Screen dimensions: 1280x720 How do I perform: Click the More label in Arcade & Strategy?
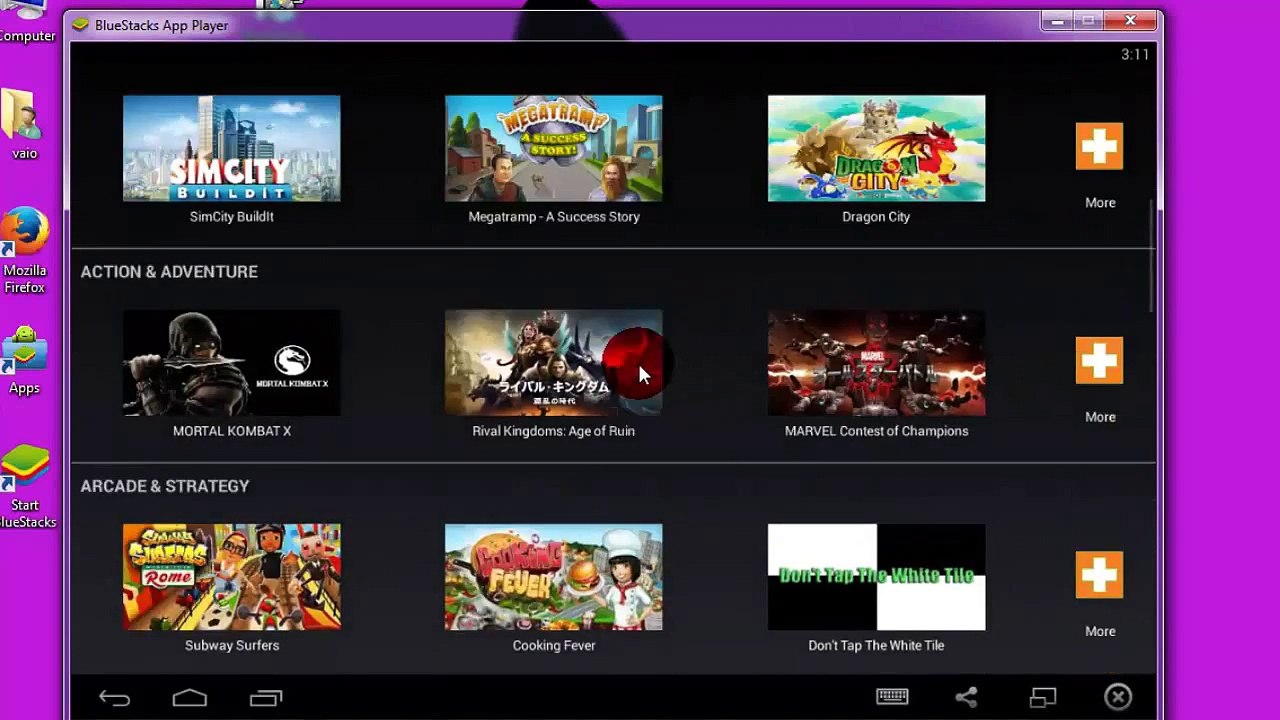tap(1100, 631)
